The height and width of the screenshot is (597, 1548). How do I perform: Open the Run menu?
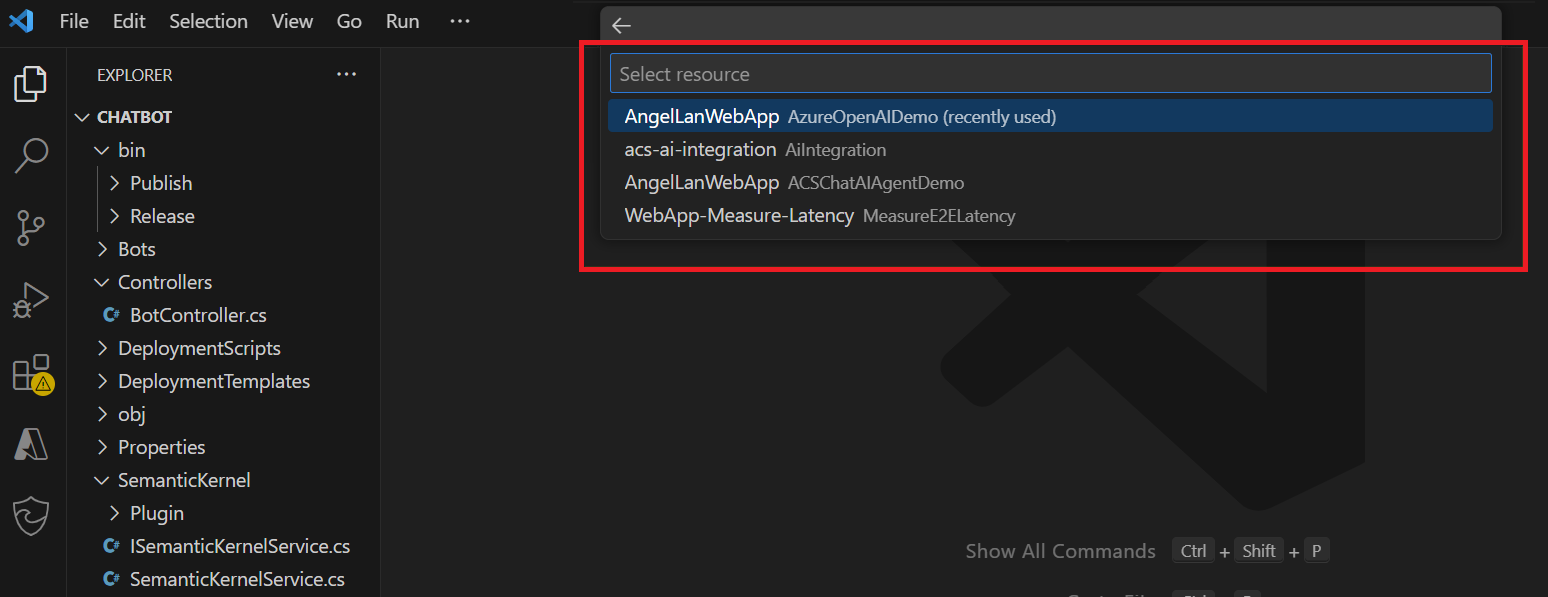click(403, 21)
